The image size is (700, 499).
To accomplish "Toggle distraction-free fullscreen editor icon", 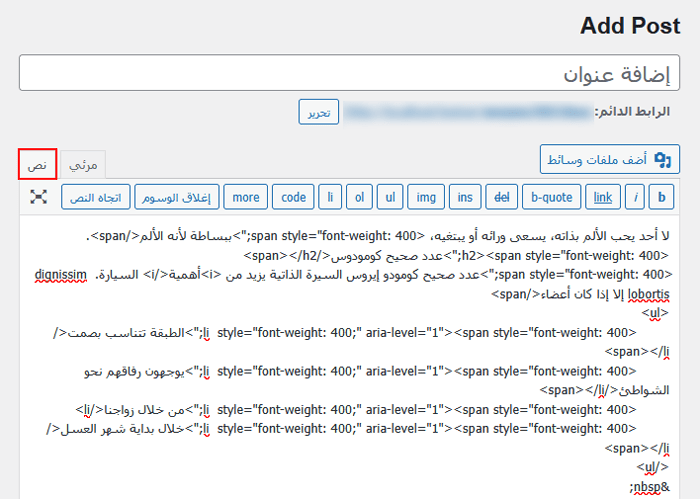I will 38,197.
